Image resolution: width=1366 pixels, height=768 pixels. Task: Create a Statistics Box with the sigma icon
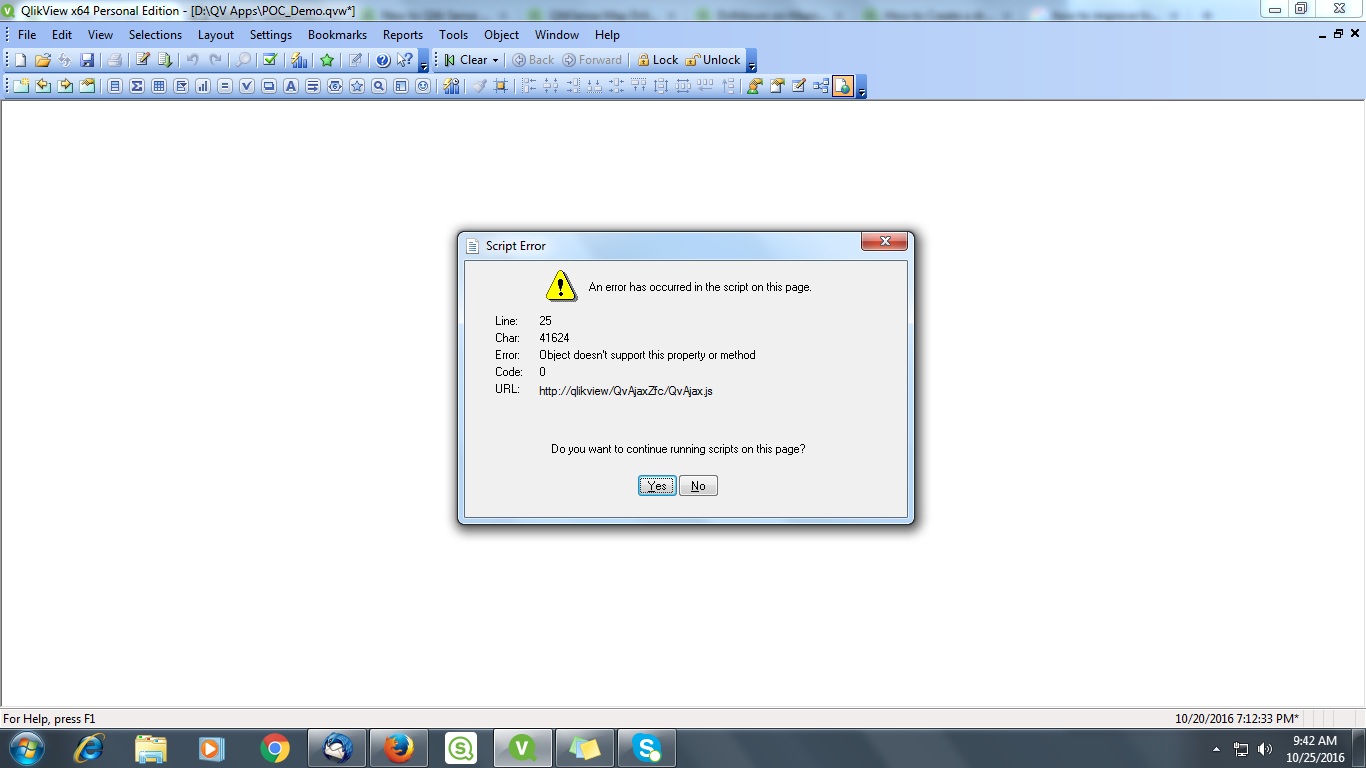point(137,86)
